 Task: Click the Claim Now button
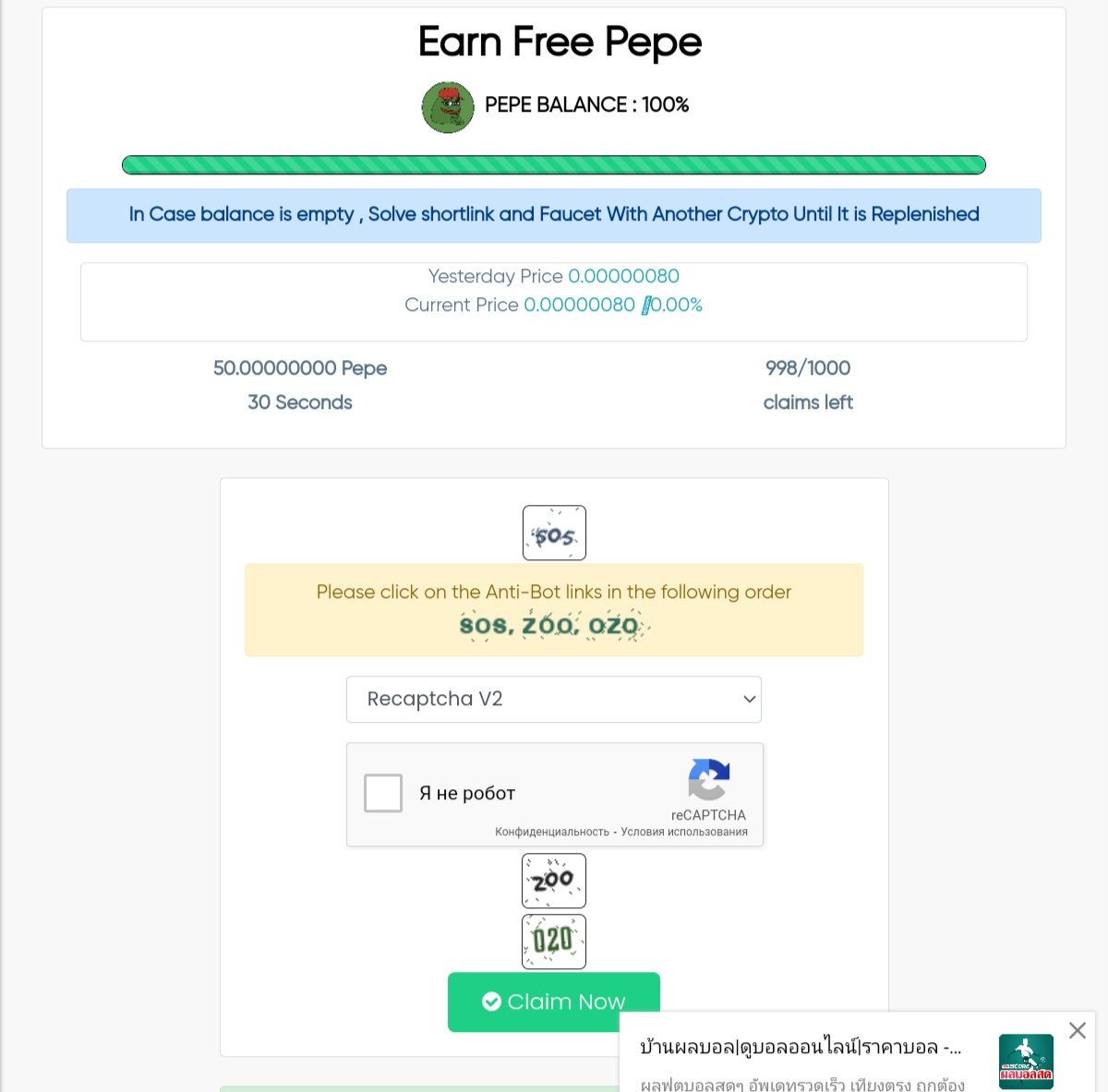tap(554, 1002)
